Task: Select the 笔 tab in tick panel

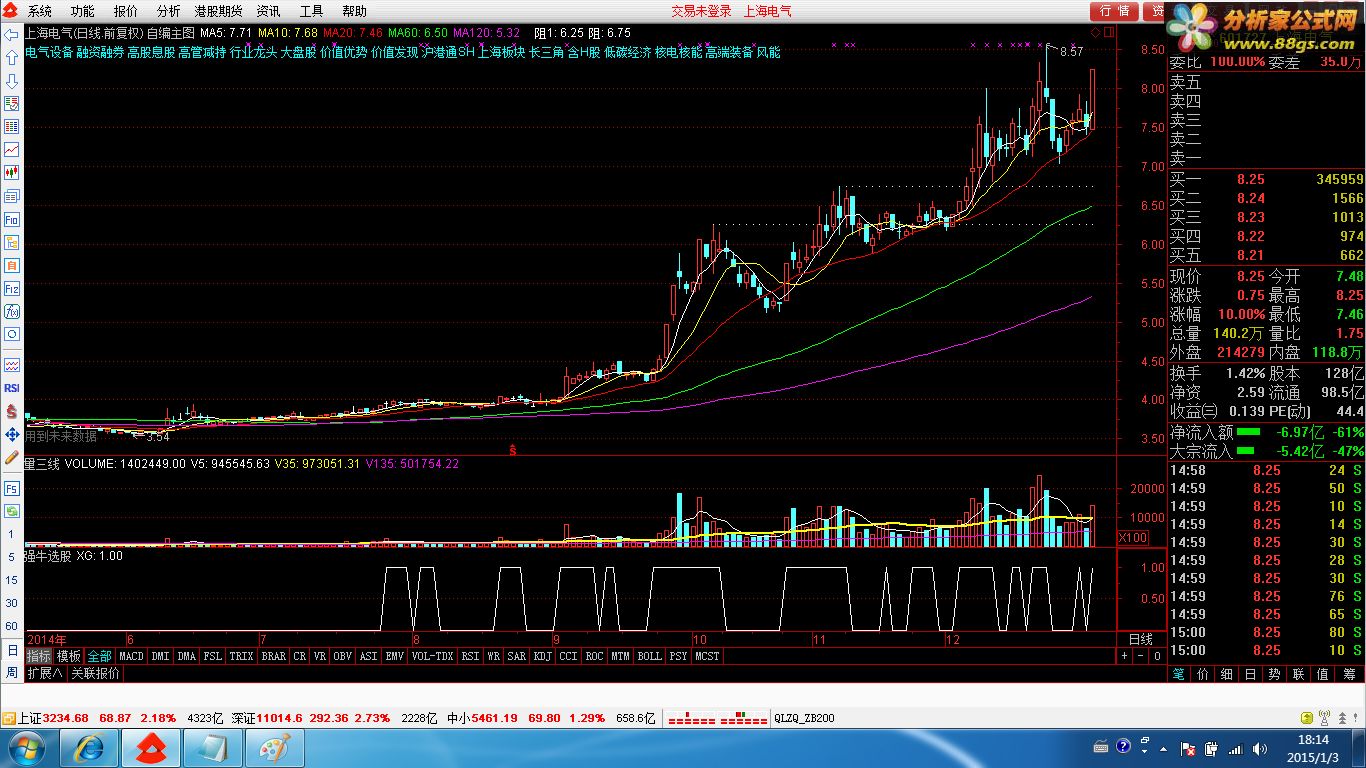Action: 1178,675
